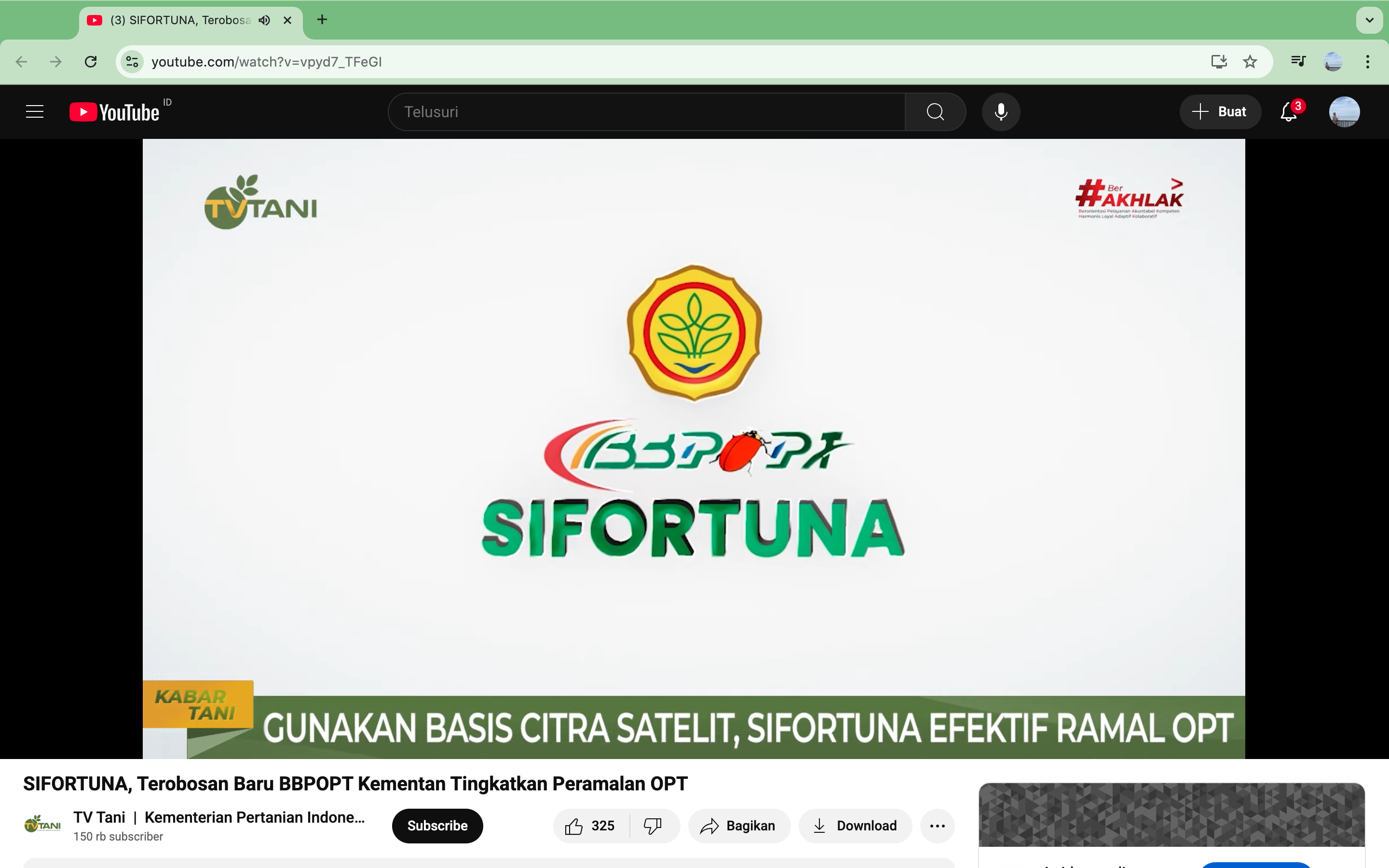Install app icon in address bar
This screenshot has width=1389, height=868.
tap(1219, 61)
